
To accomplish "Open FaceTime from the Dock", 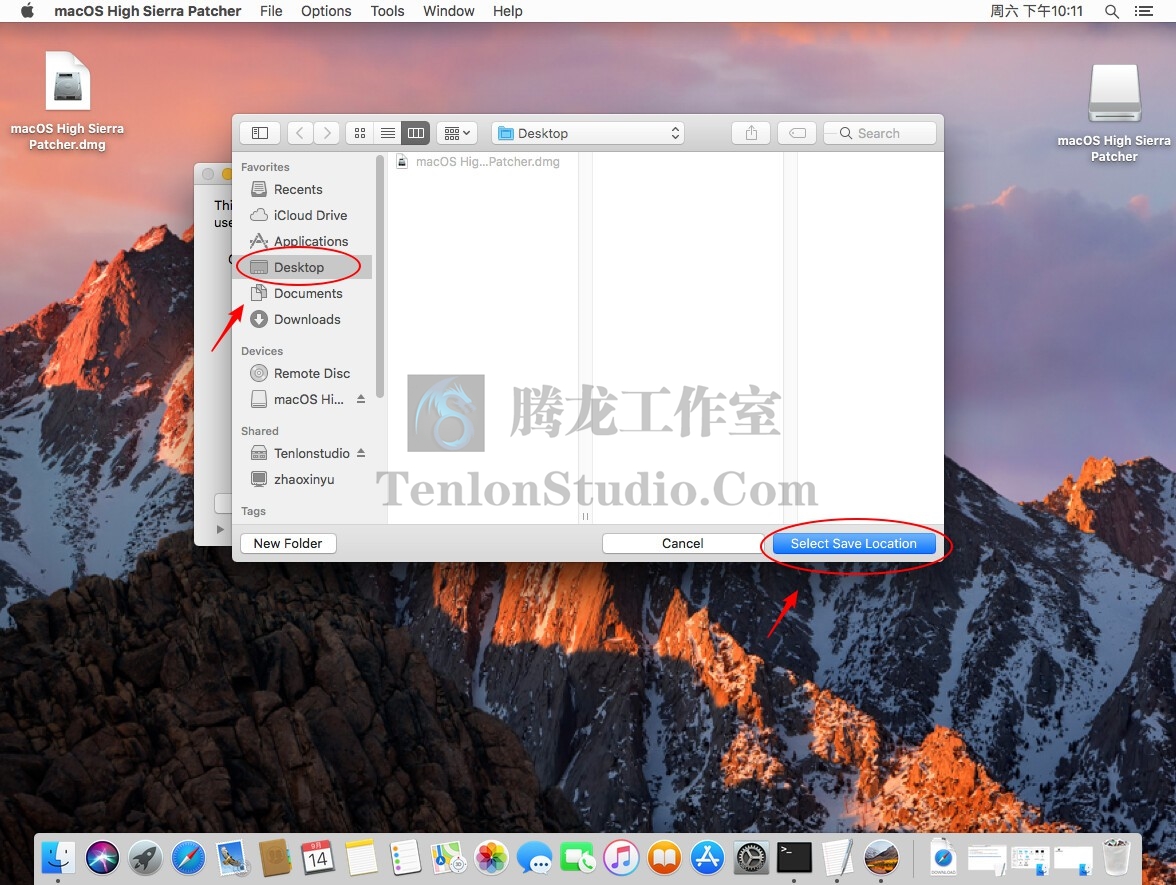I will [578, 857].
